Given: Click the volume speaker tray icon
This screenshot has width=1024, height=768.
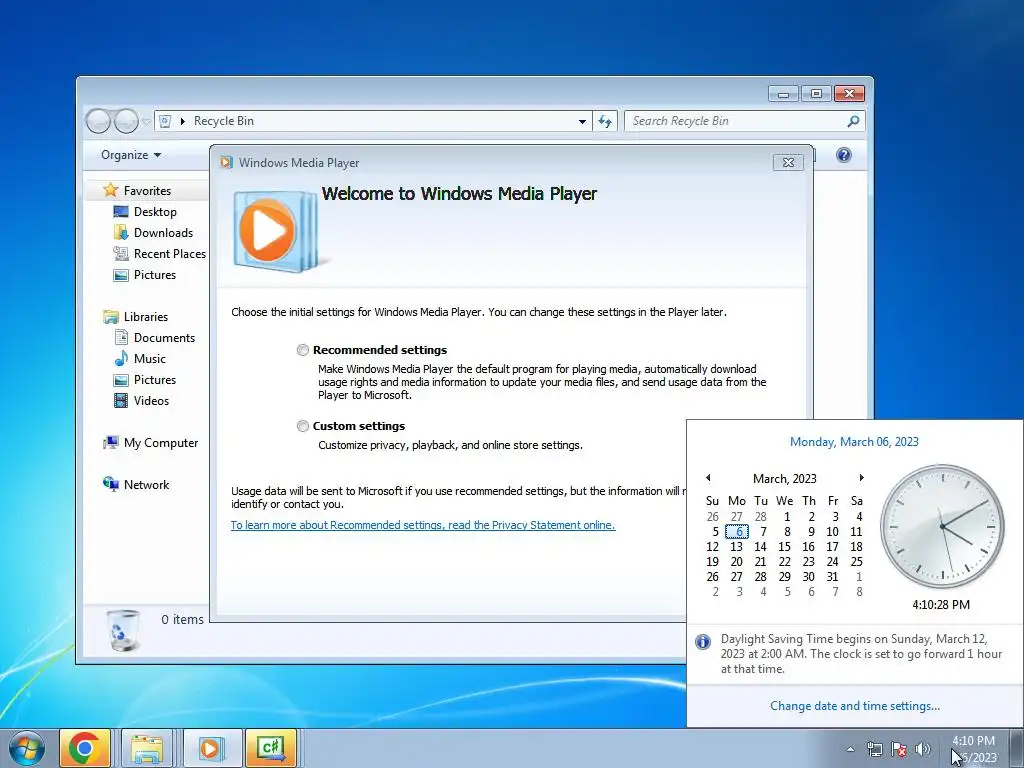Looking at the screenshot, I should 922,749.
